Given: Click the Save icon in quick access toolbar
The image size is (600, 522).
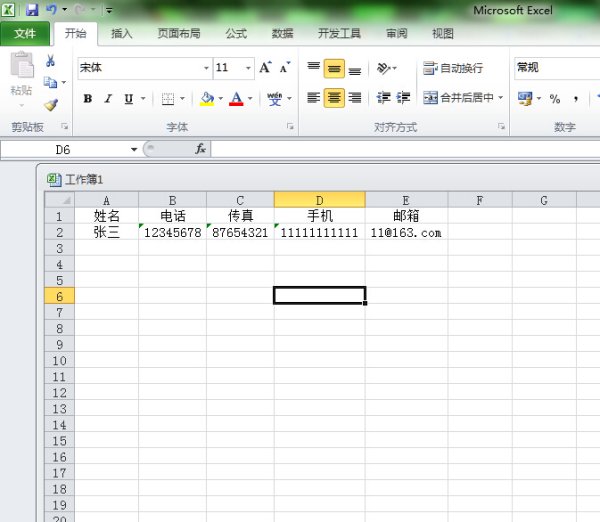Looking at the screenshot, I should coord(32,10).
